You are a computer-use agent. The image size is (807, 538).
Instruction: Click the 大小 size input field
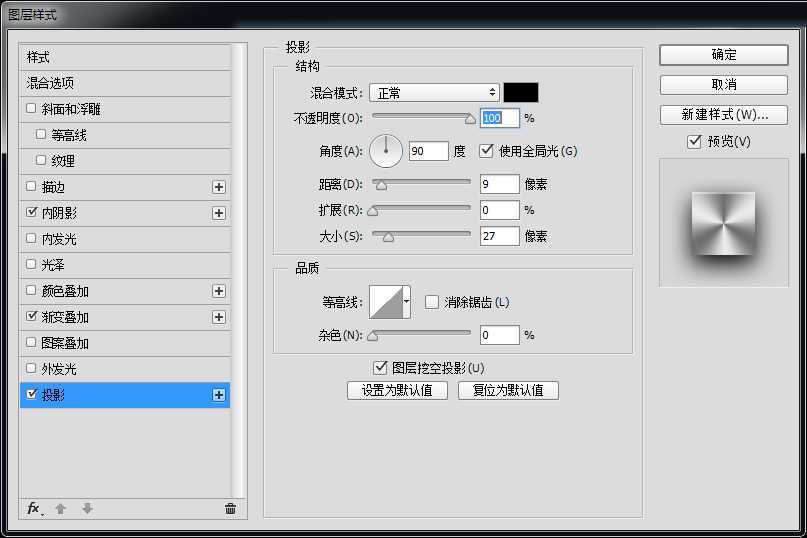pyautogui.click(x=499, y=236)
